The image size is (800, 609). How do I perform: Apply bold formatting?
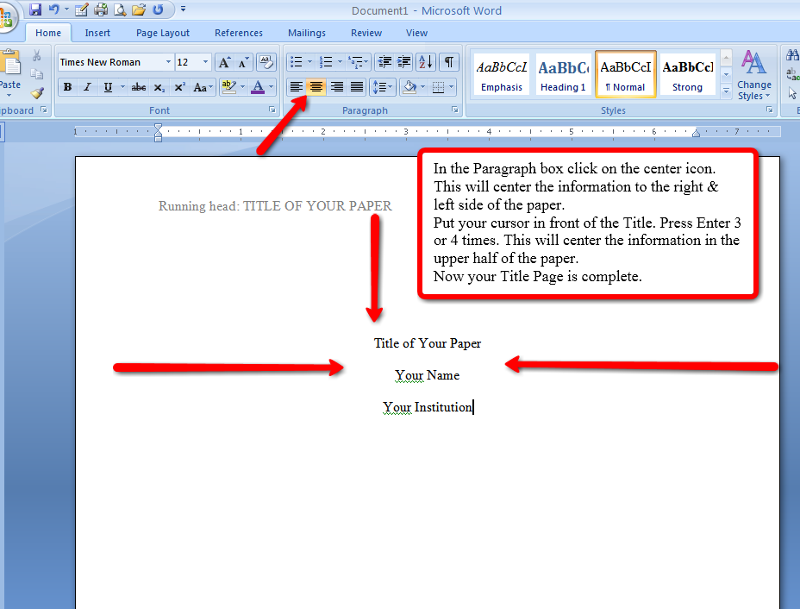(67, 87)
